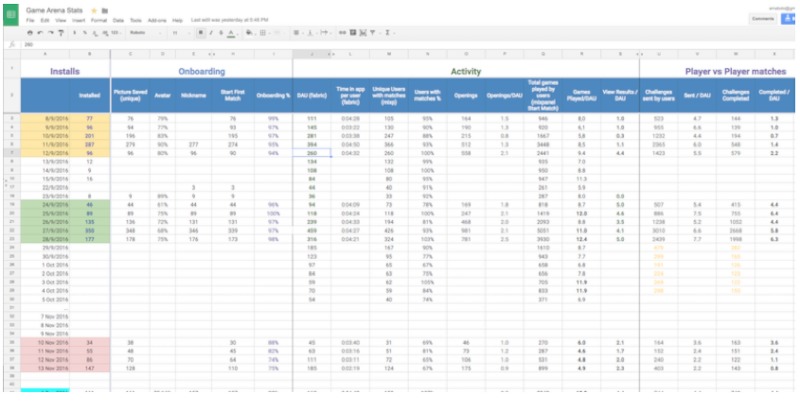Activate the paint format tool

(61, 33)
